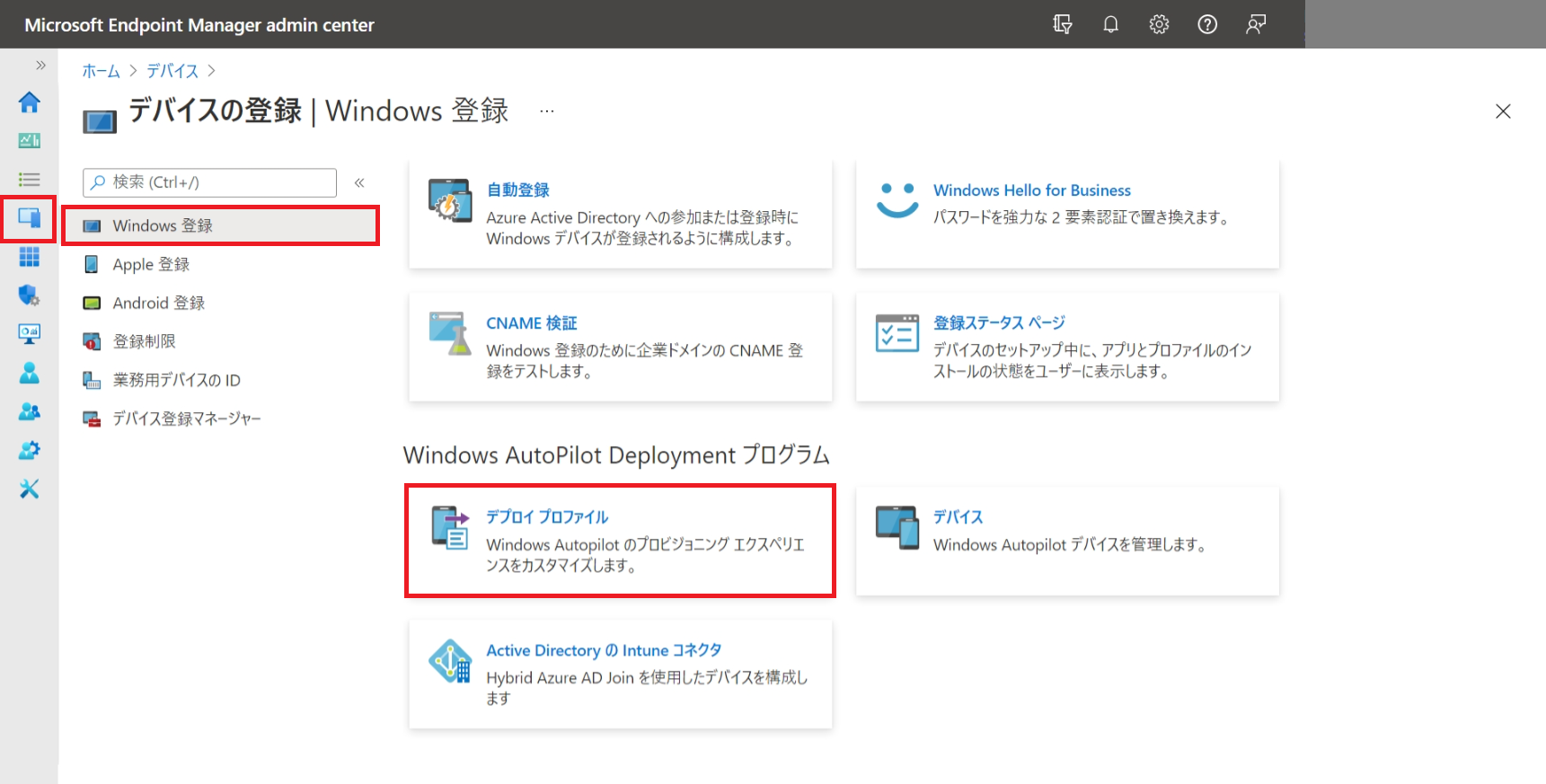
Task: Click the 検索 (Ctrl+/) search box
Action: (x=209, y=182)
